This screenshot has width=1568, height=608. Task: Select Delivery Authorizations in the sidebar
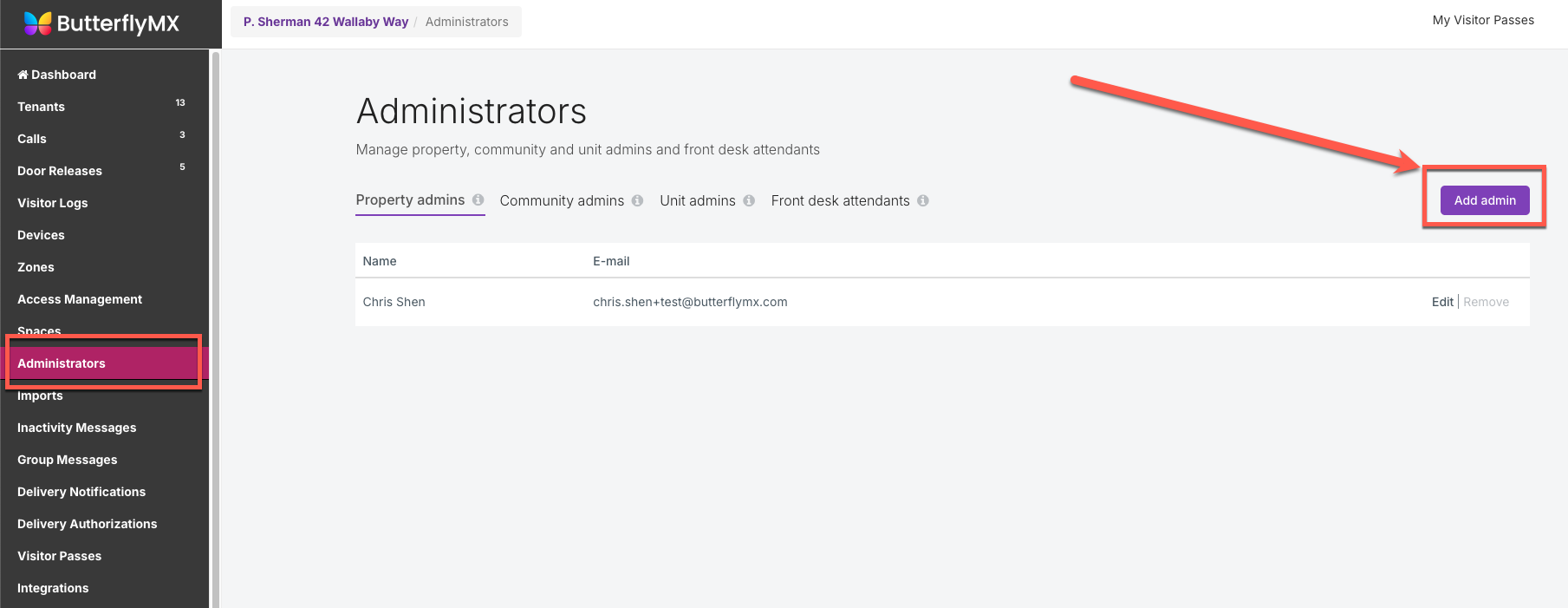coord(88,524)
